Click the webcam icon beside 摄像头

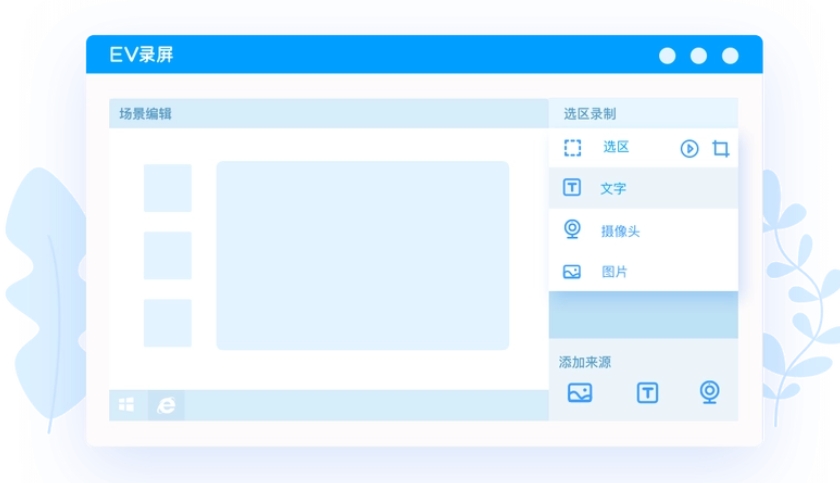pos(572,229)
